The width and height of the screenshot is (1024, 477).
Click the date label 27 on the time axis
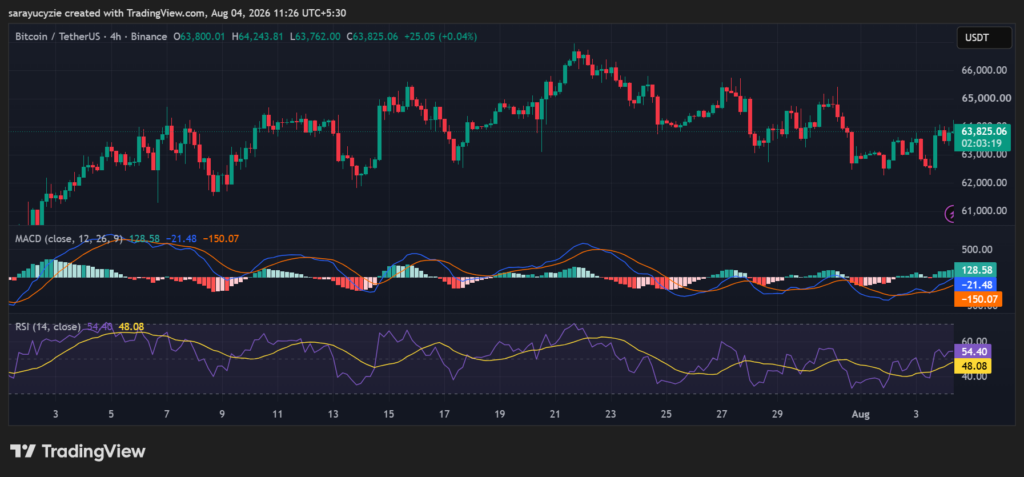click(x=722, y=414)
